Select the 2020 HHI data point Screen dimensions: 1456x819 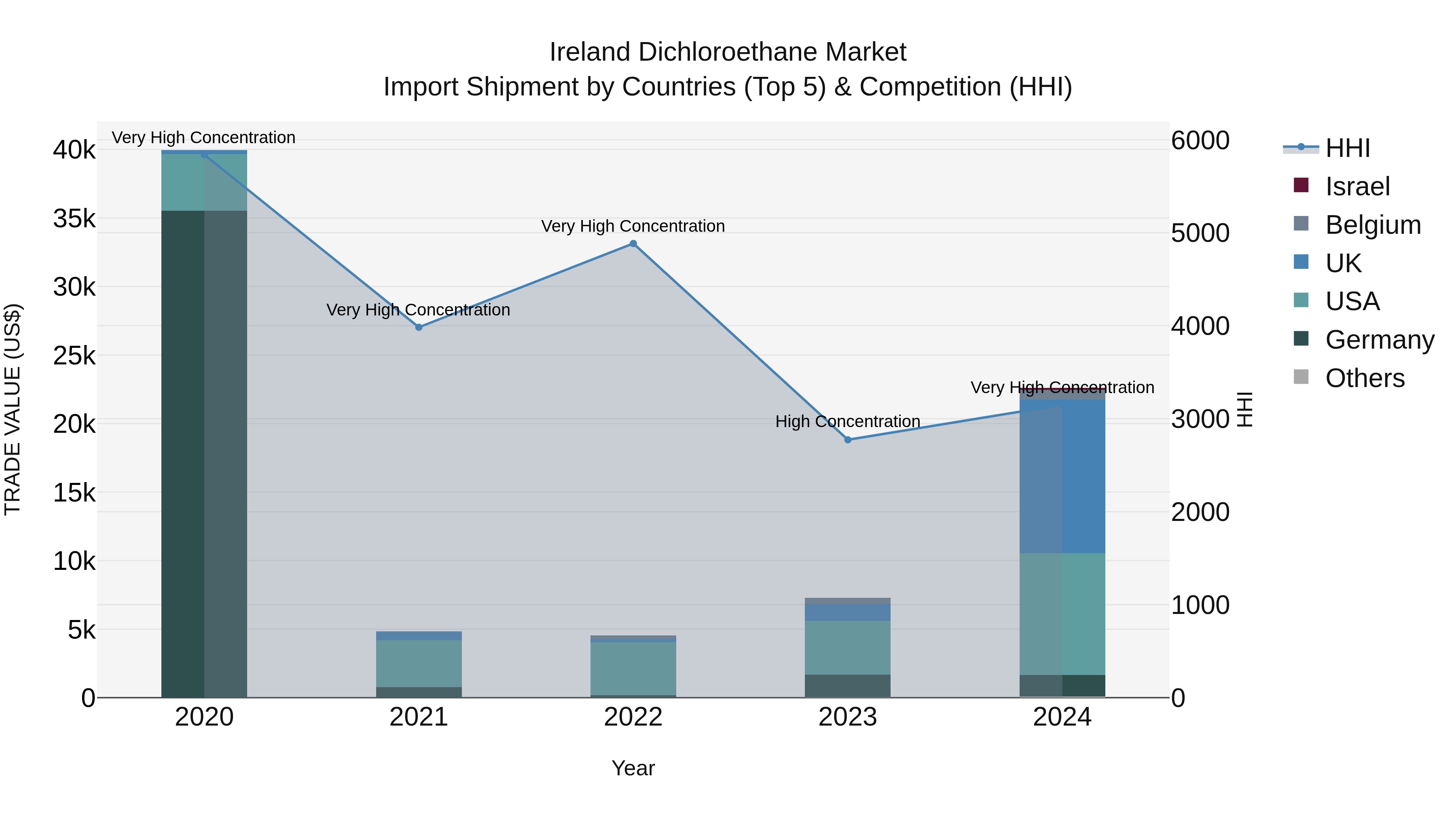[x=204, y=154]
